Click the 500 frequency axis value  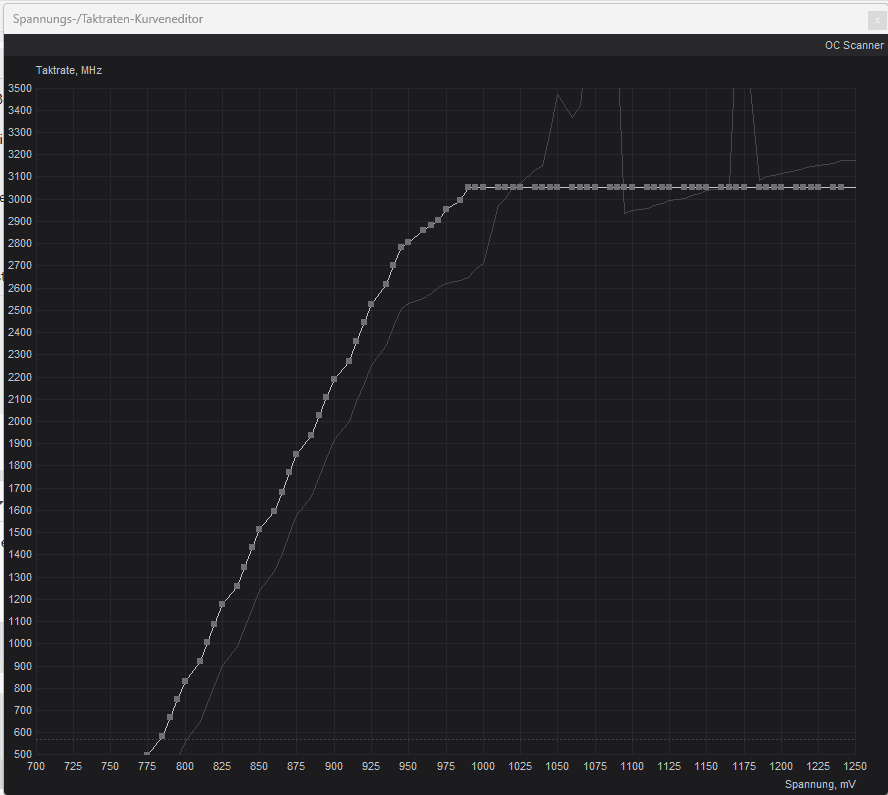(x=23, y=754)
